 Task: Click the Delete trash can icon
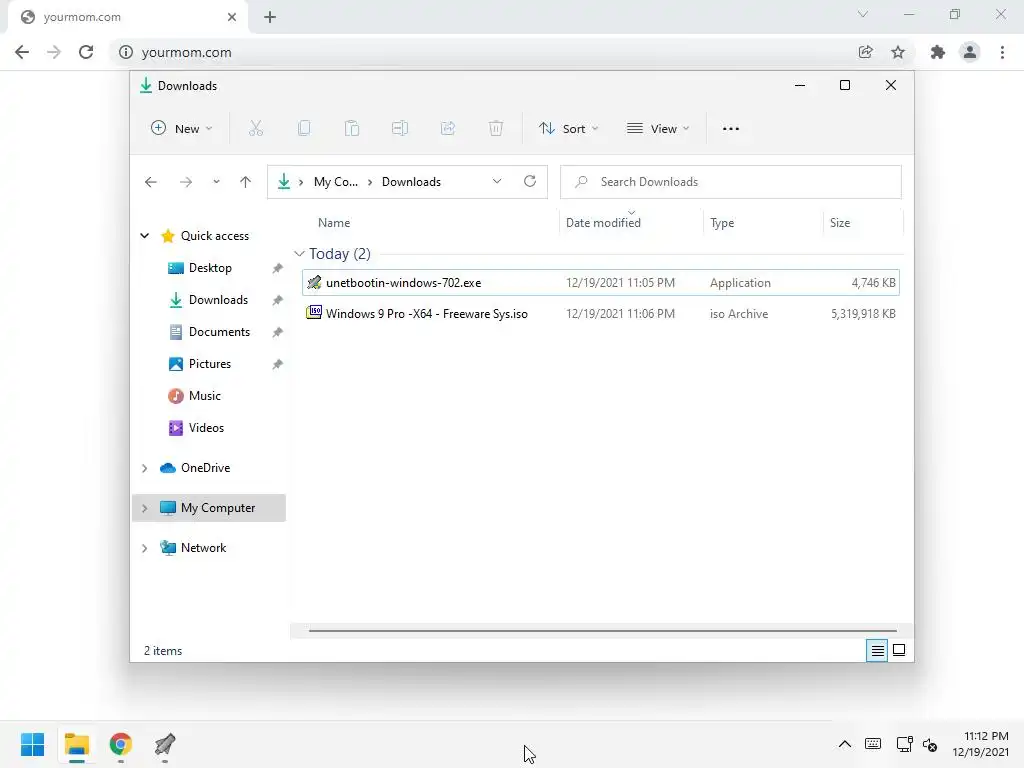pos(496,129)
